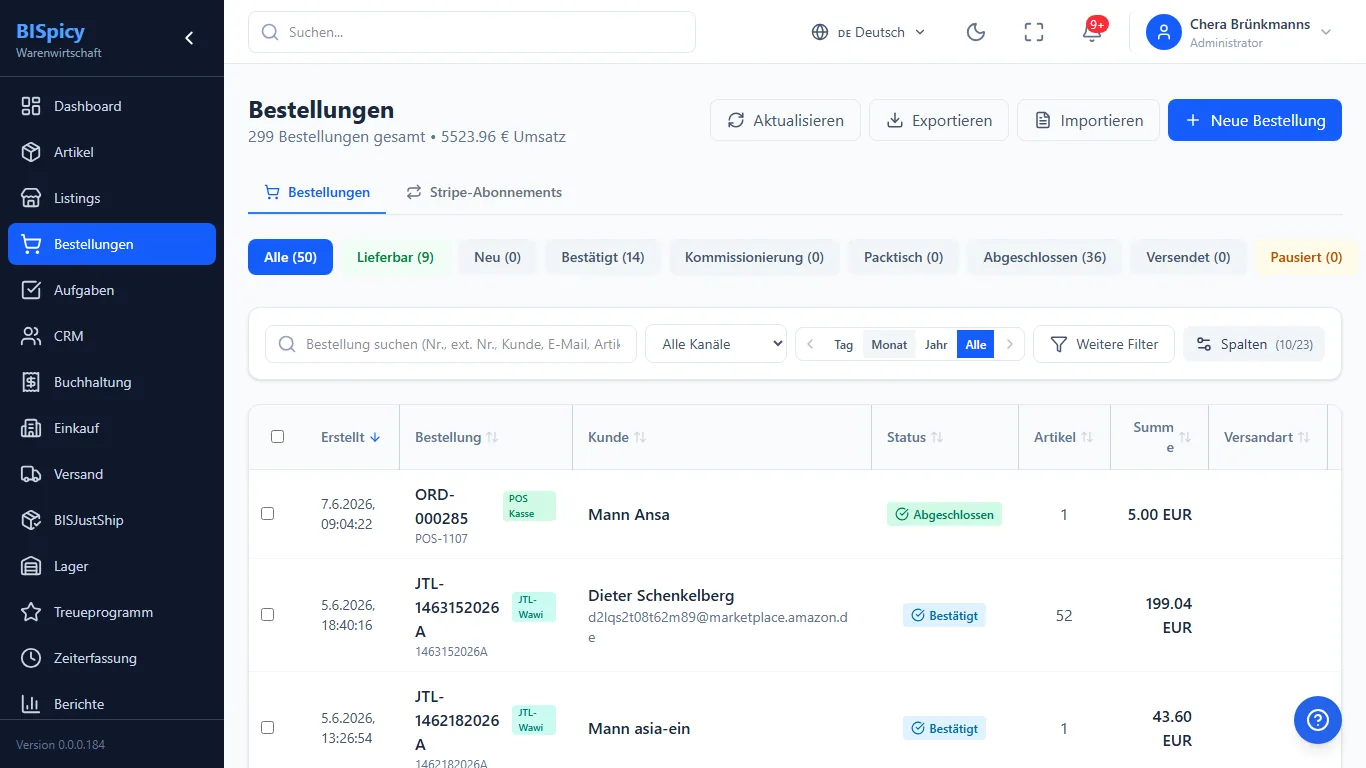Set date range to Tag
The height and width of the screenshot is (768, 1366).
coord(843,344)
